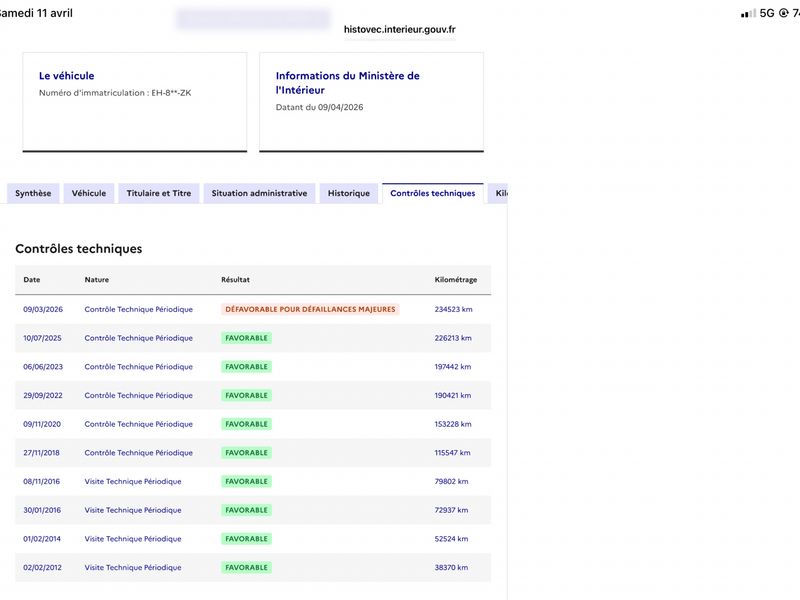Click Contrôle Technique Périodique in the 09/03/2026 row
The height and width of the screenshot is (600, 800).
(139, 309)
